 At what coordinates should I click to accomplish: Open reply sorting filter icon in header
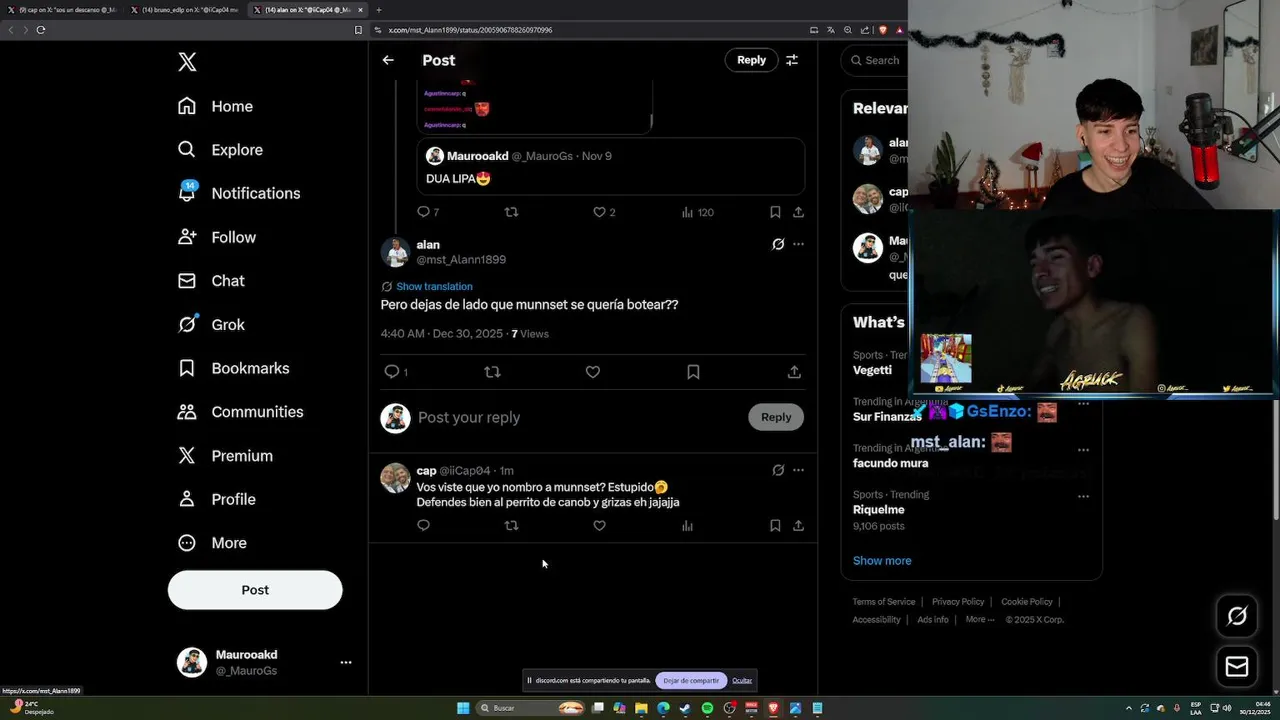point(792,60)
